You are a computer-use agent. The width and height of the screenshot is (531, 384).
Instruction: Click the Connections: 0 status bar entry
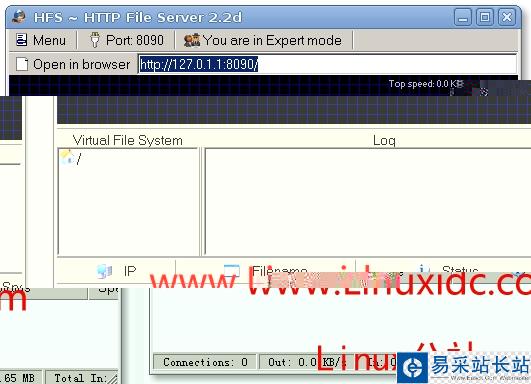coord(205,362)
